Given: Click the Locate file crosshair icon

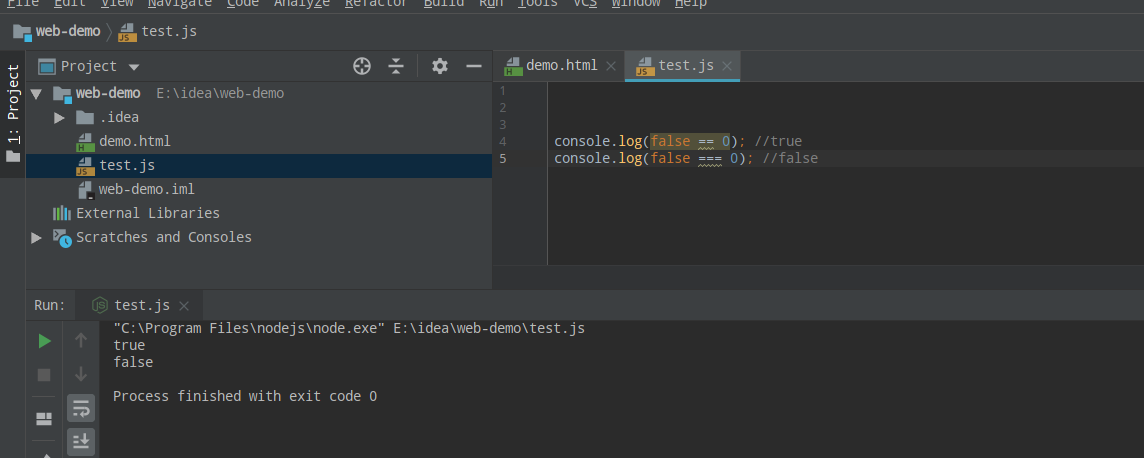Looking at the screenshot, I should pos(362,66).
